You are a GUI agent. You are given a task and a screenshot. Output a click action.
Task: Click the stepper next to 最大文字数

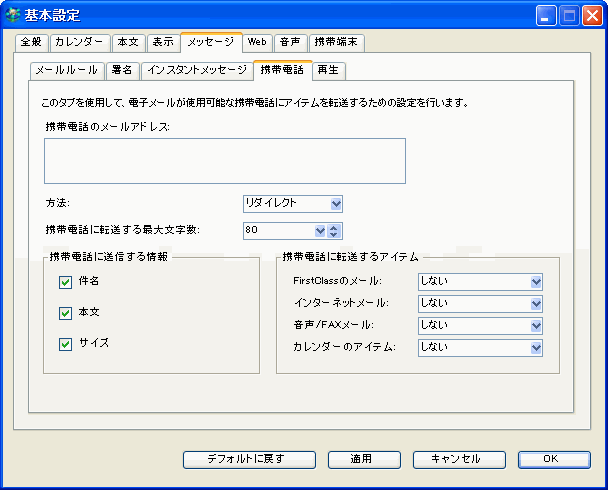click(x=335, y=230)
